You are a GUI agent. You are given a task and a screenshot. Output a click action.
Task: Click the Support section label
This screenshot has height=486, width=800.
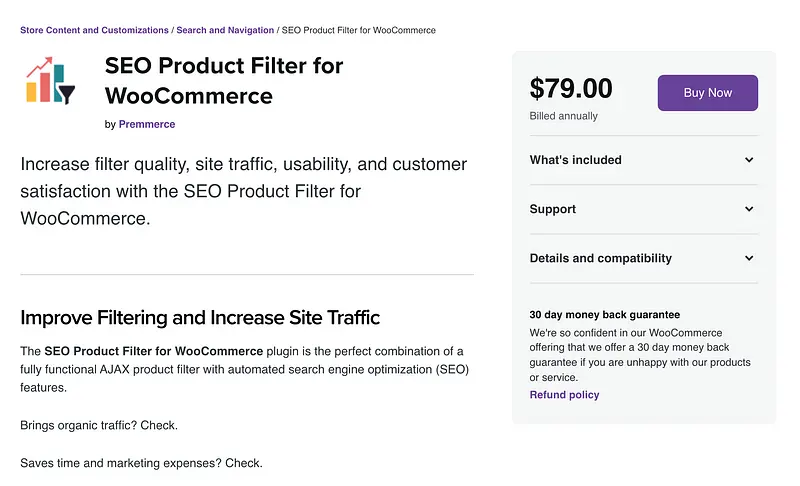(x=553, y=209)
